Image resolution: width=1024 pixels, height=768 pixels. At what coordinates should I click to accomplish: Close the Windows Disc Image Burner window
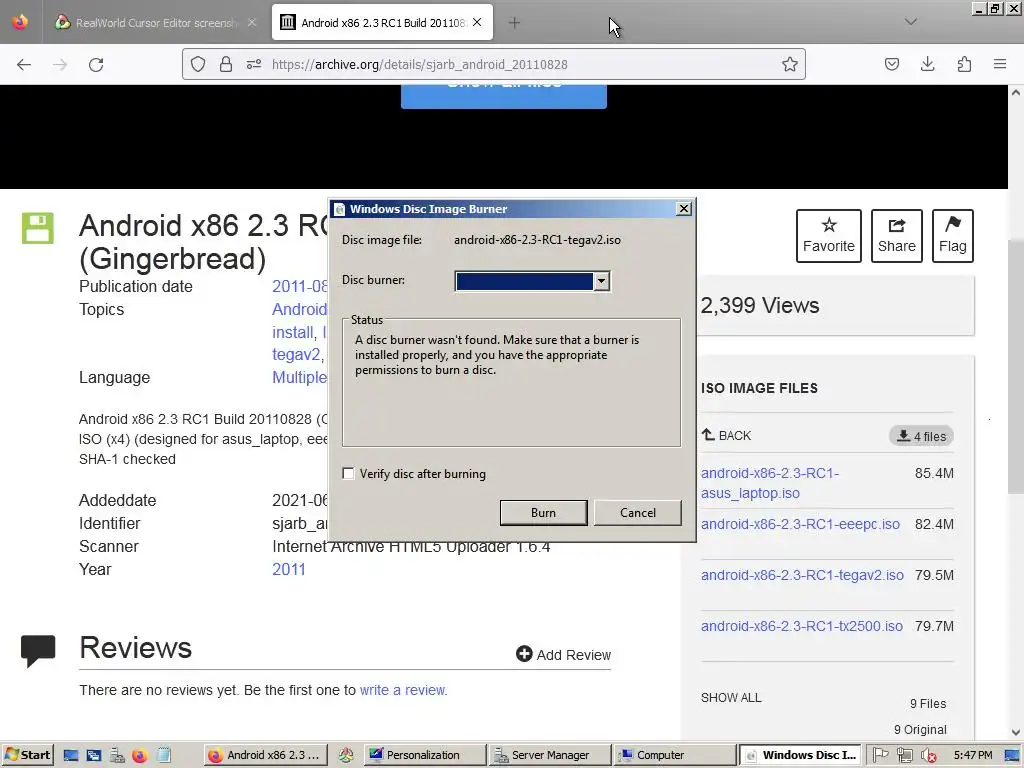click(683, 208)
